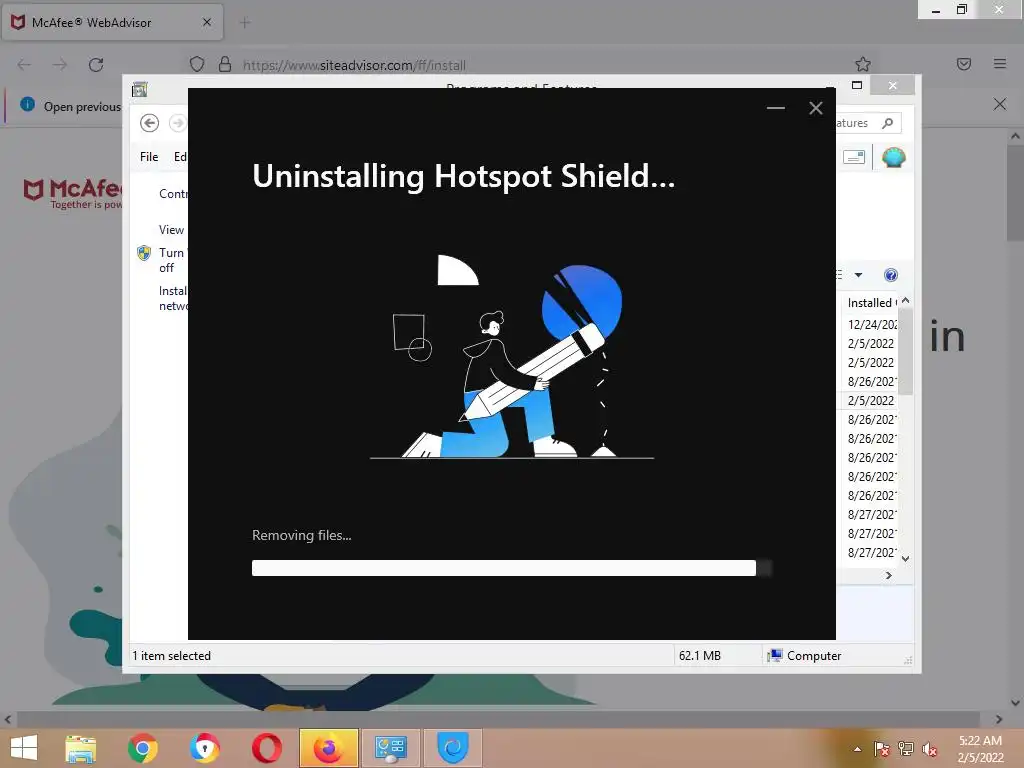Click the vertical scrollbar down arrow in programs list
This screenshot has height=768, width=1024.
(x=905, y=558)
